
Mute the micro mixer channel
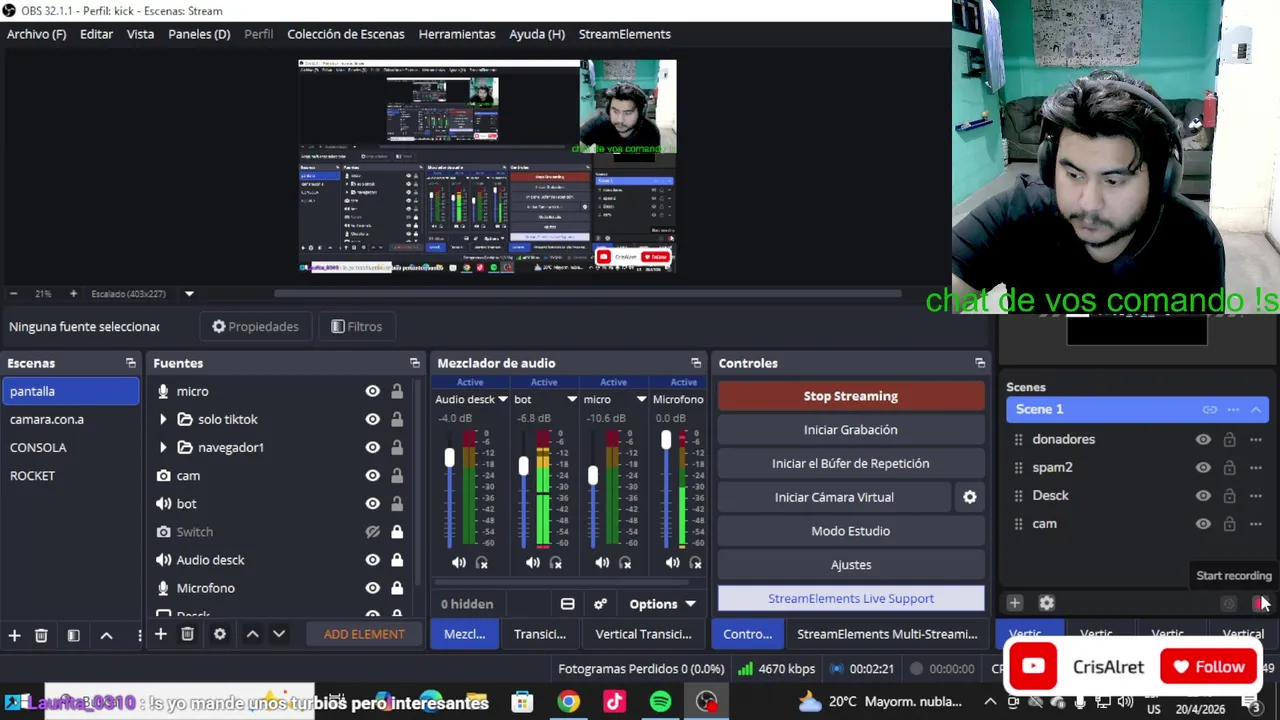pyautogui.click(x=602, y=563)
